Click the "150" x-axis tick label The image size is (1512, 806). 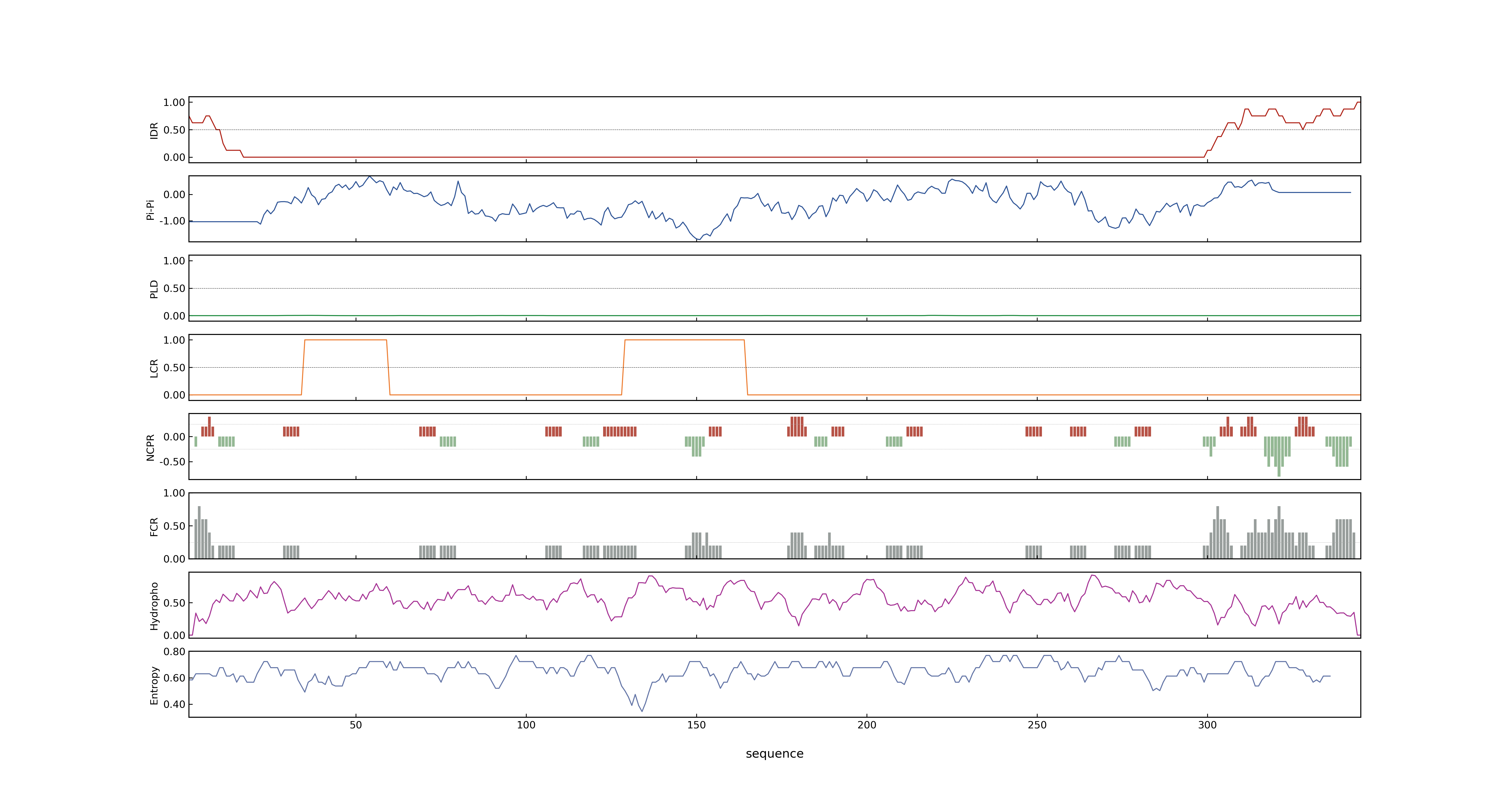pyautogui.click(x=696, y=725)
